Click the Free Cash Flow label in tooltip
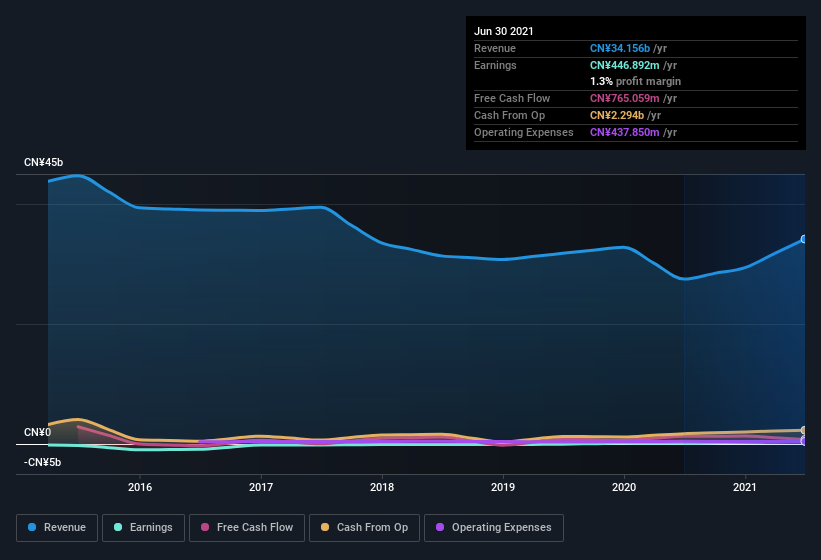Screen dimensions: 821x560 pyautogui.click(x=512, y=98)
